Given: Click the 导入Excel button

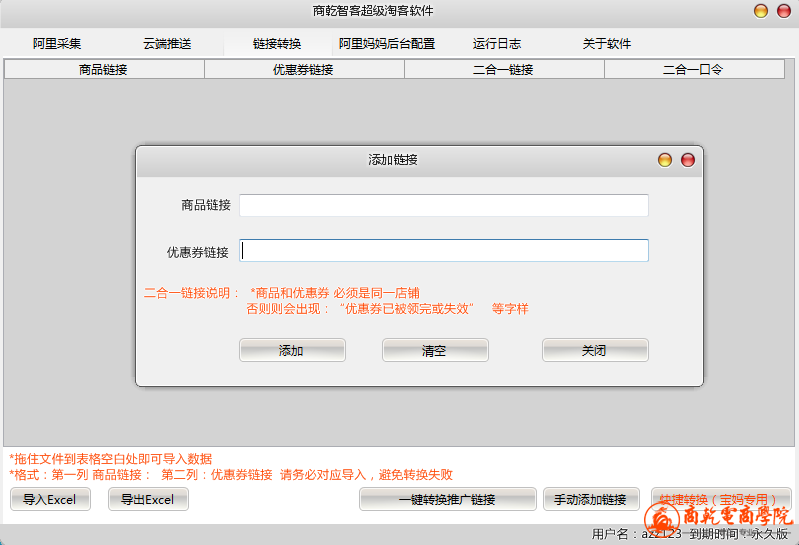Looking at the screenshot, I should tap(50, 500).
